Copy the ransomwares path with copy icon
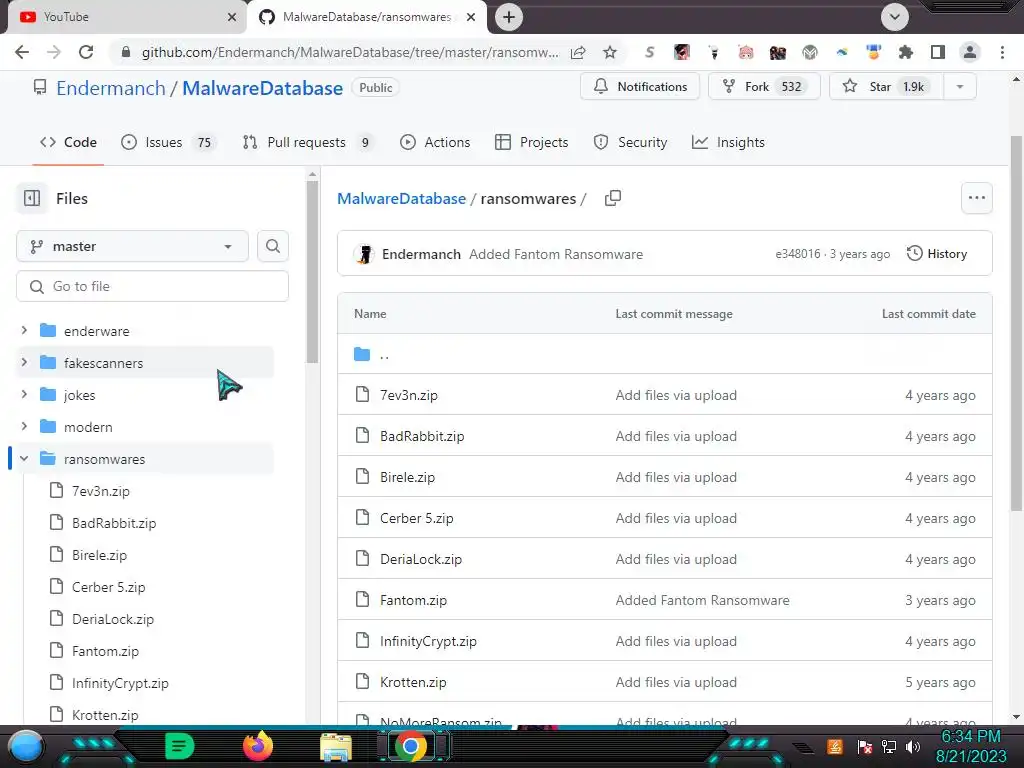This screenshot has width=1024, height=768. click(x=613, y=198)
